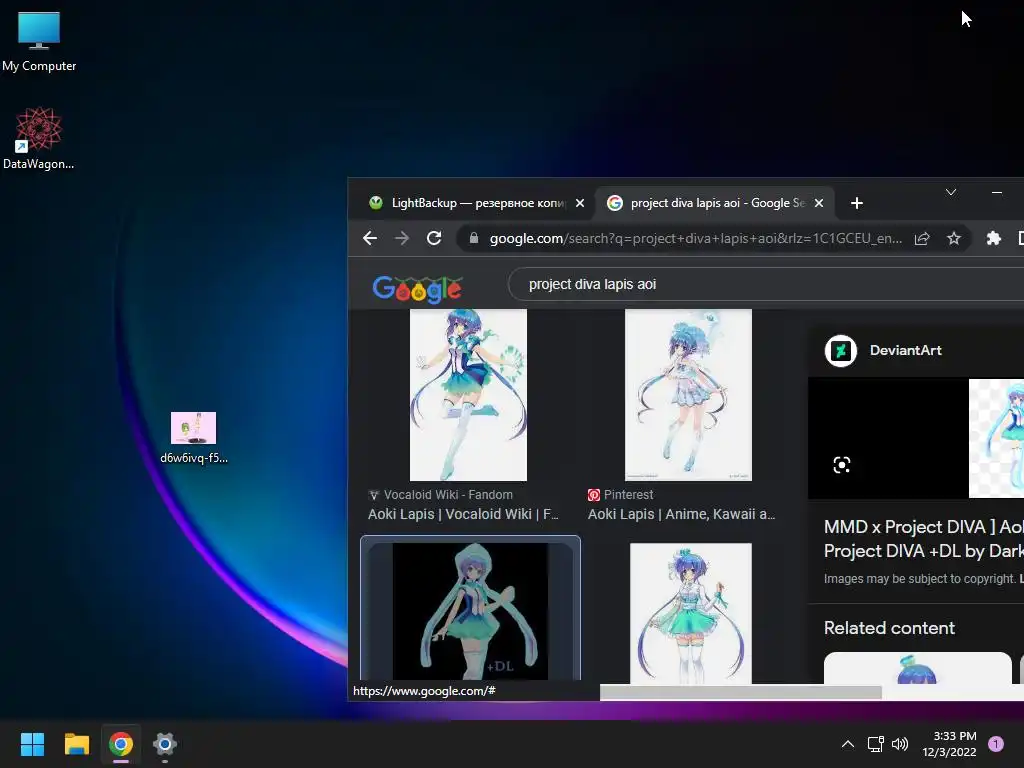1024x768 pixels.
Task: Open My Computer desktop icon
Action: 39,42
